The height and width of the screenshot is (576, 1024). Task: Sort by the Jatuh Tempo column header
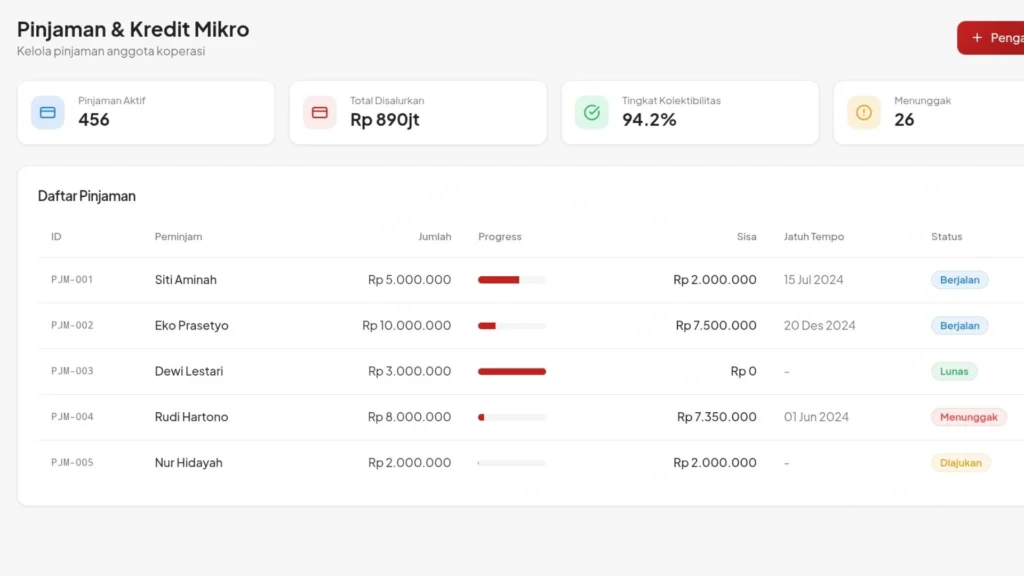click(x=814, y=237)
